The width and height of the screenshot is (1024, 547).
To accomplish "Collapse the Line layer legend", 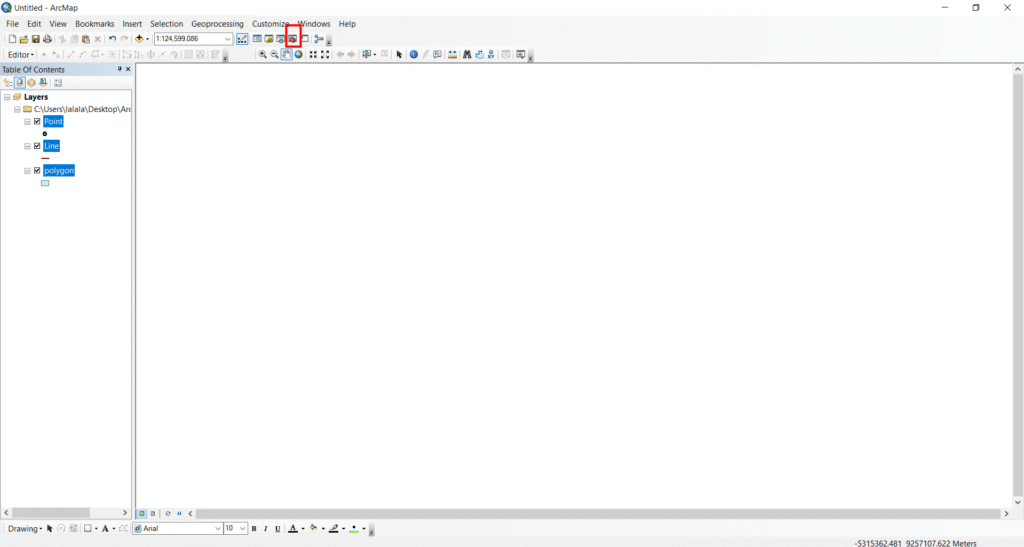I will 27,146.
